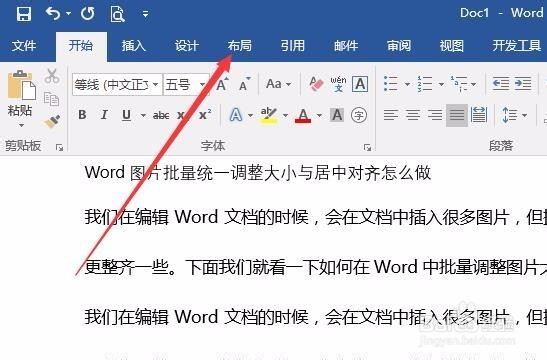Viewport: 547px width, 360px height.
Task: Apply the yellow text highlight color
Action: tap(269, 115)
